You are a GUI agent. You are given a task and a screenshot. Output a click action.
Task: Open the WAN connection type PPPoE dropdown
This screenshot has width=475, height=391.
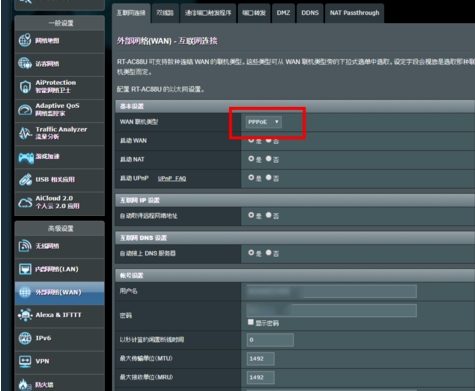tap(264, 122)
